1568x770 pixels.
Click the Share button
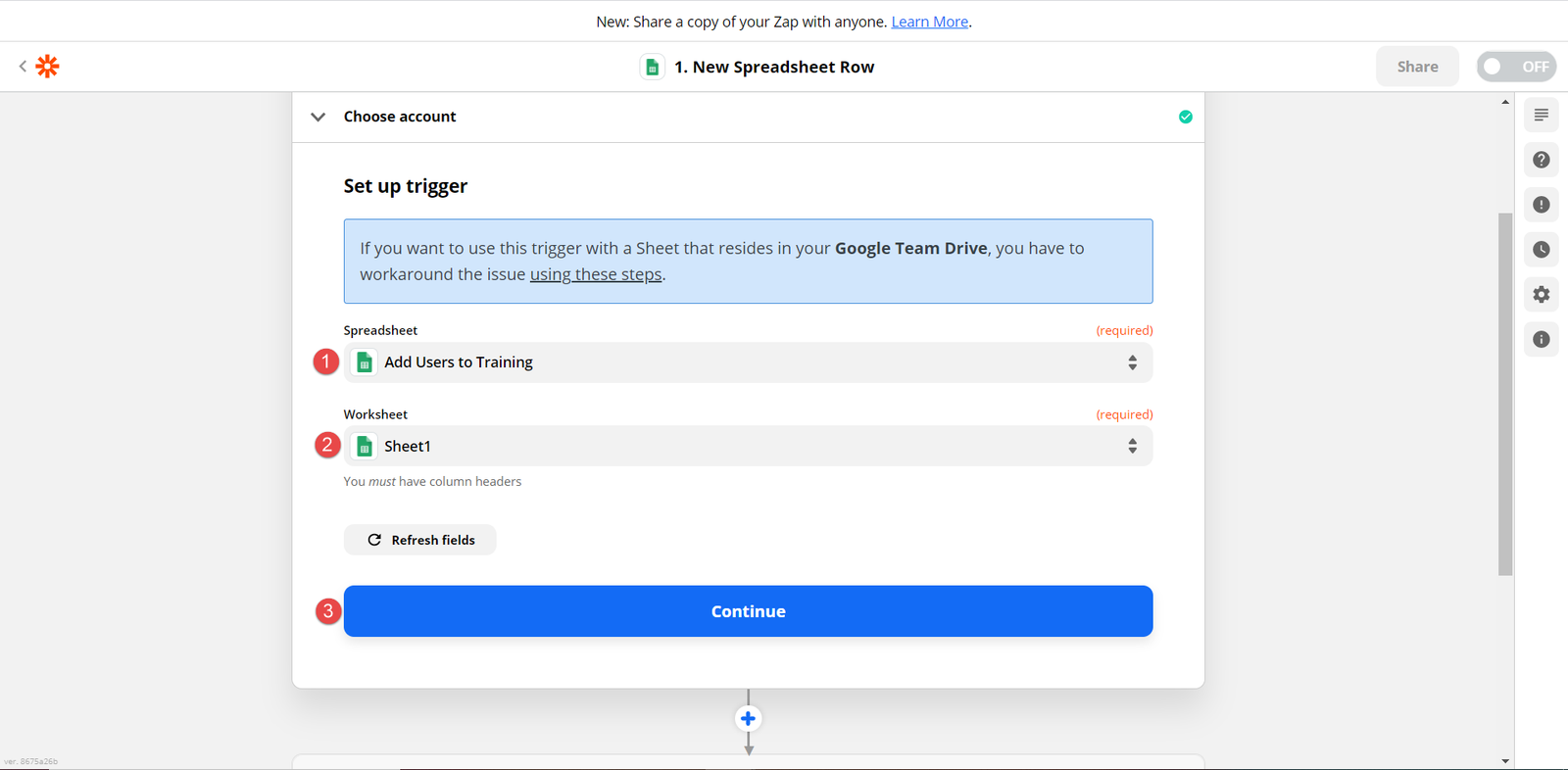pos(1417,67)
